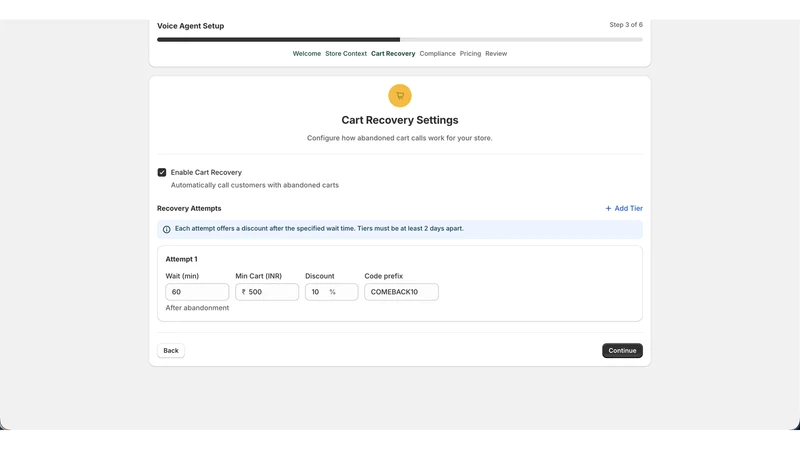Click the Back button

[x=171, y=351]
